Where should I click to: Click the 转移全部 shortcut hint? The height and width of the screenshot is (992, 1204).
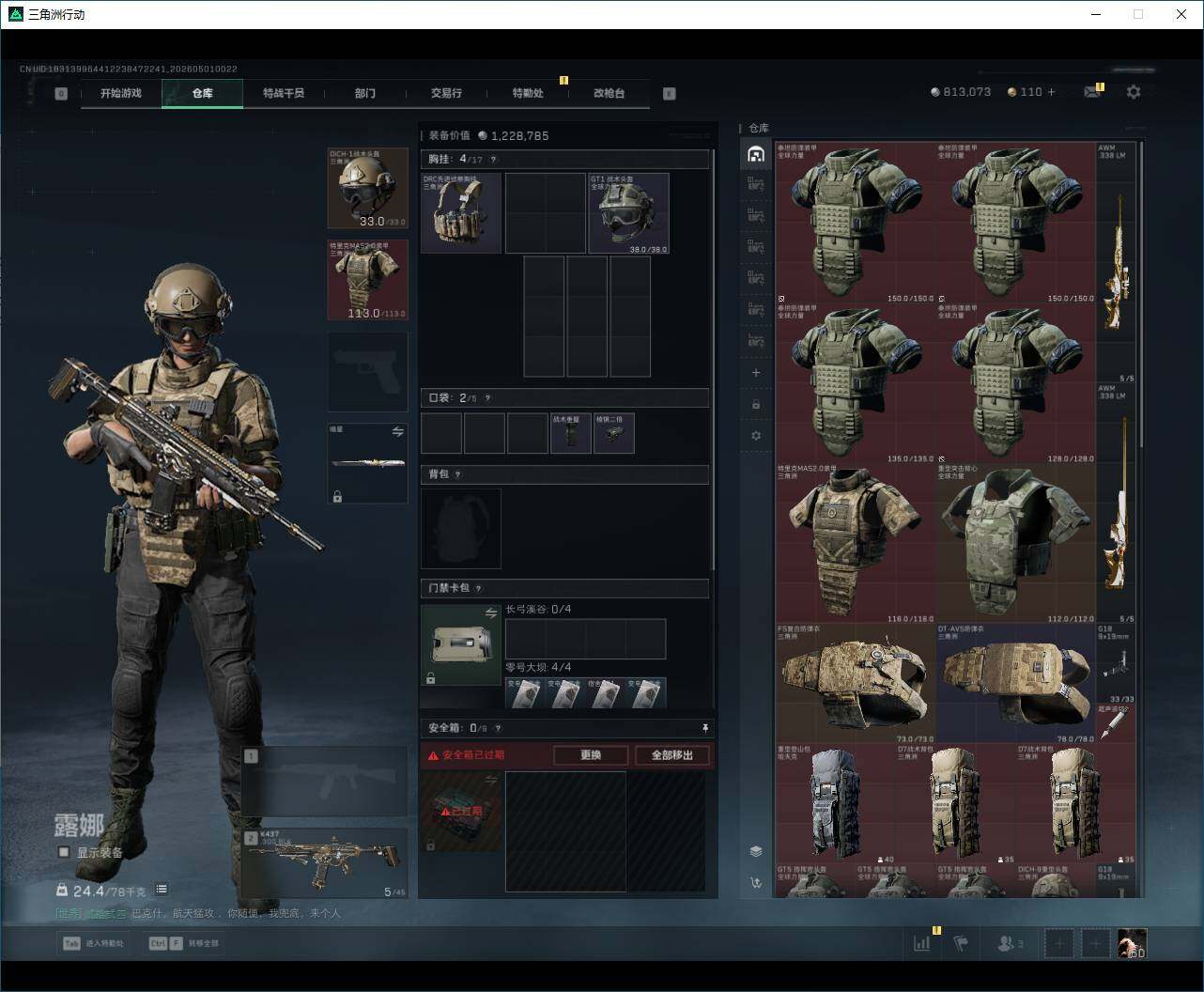point(184,943)
